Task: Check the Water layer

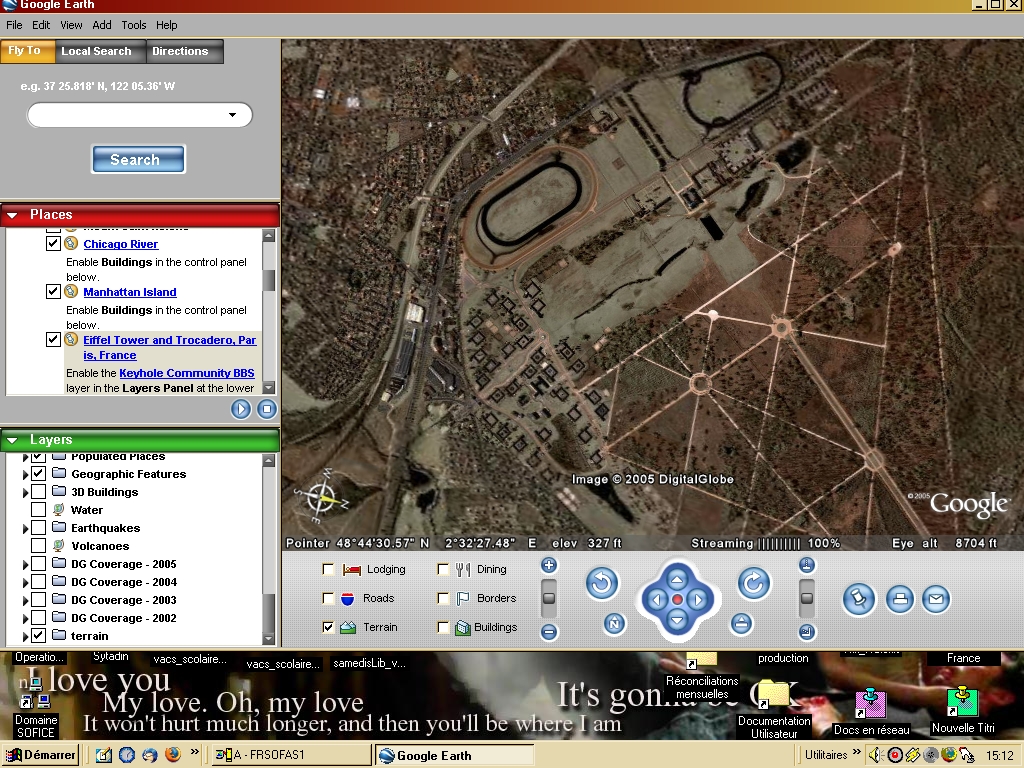Action: 39,509
